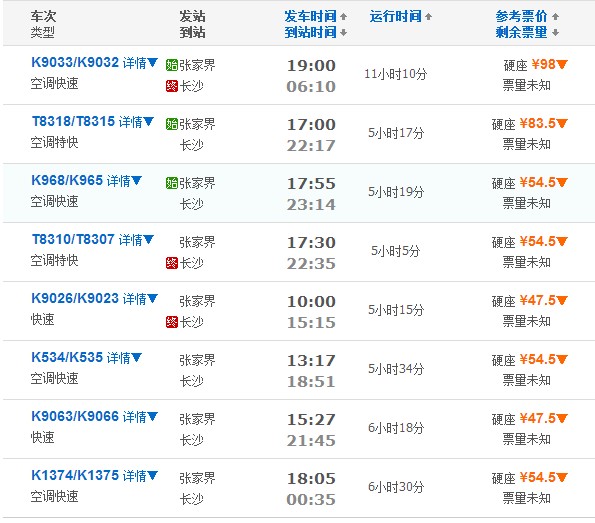Open price dropdown for 硬座 ¥83.5

click(562, 123)
